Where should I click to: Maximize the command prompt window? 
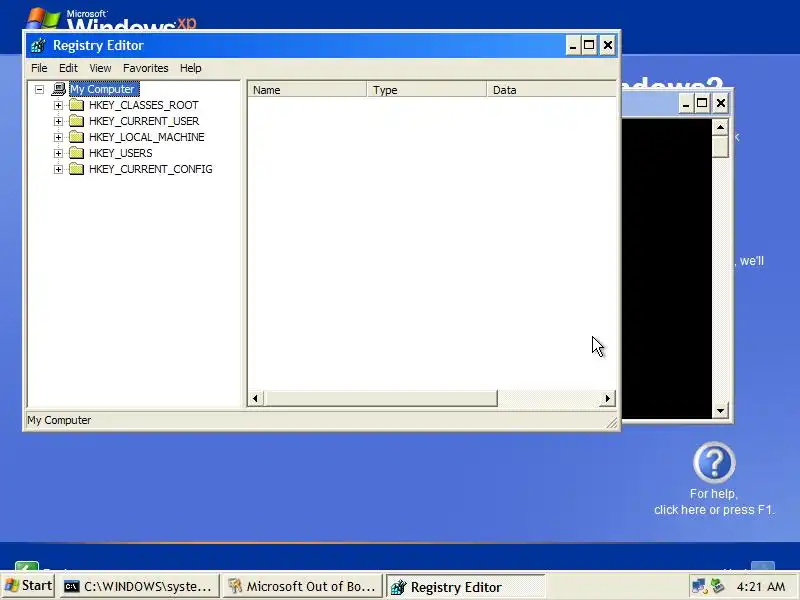click(x=703, y=104)
